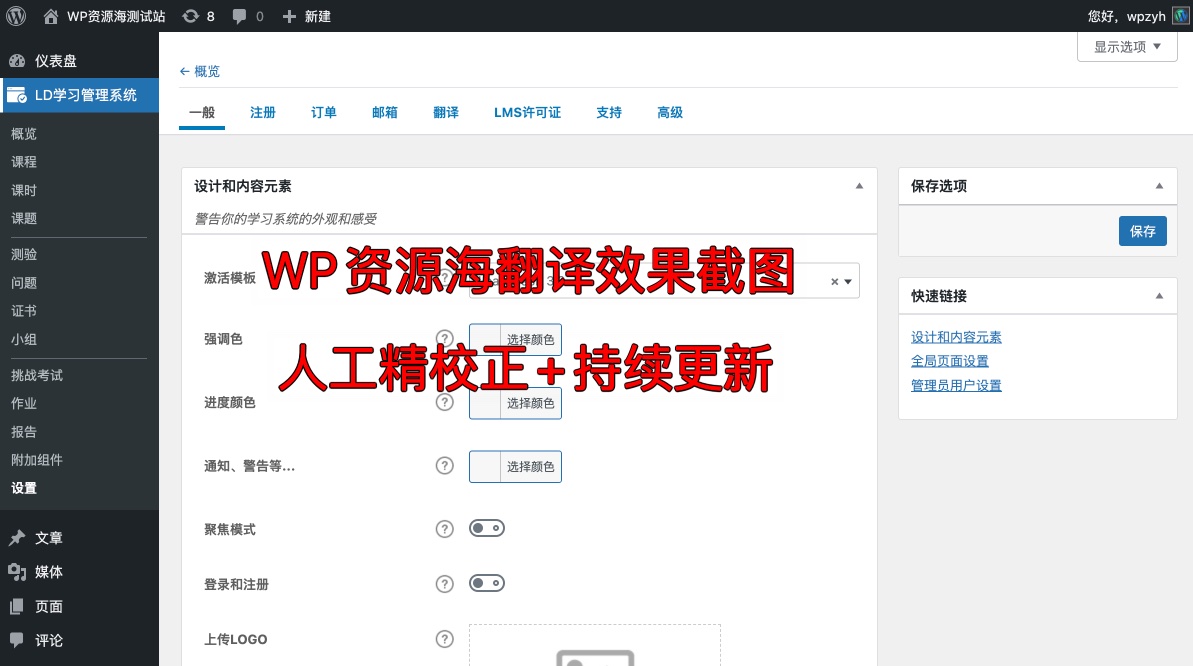This screenshot has height=666, width=1193.
Task: Click help icon for 强调色
Action: coord(444,339)
